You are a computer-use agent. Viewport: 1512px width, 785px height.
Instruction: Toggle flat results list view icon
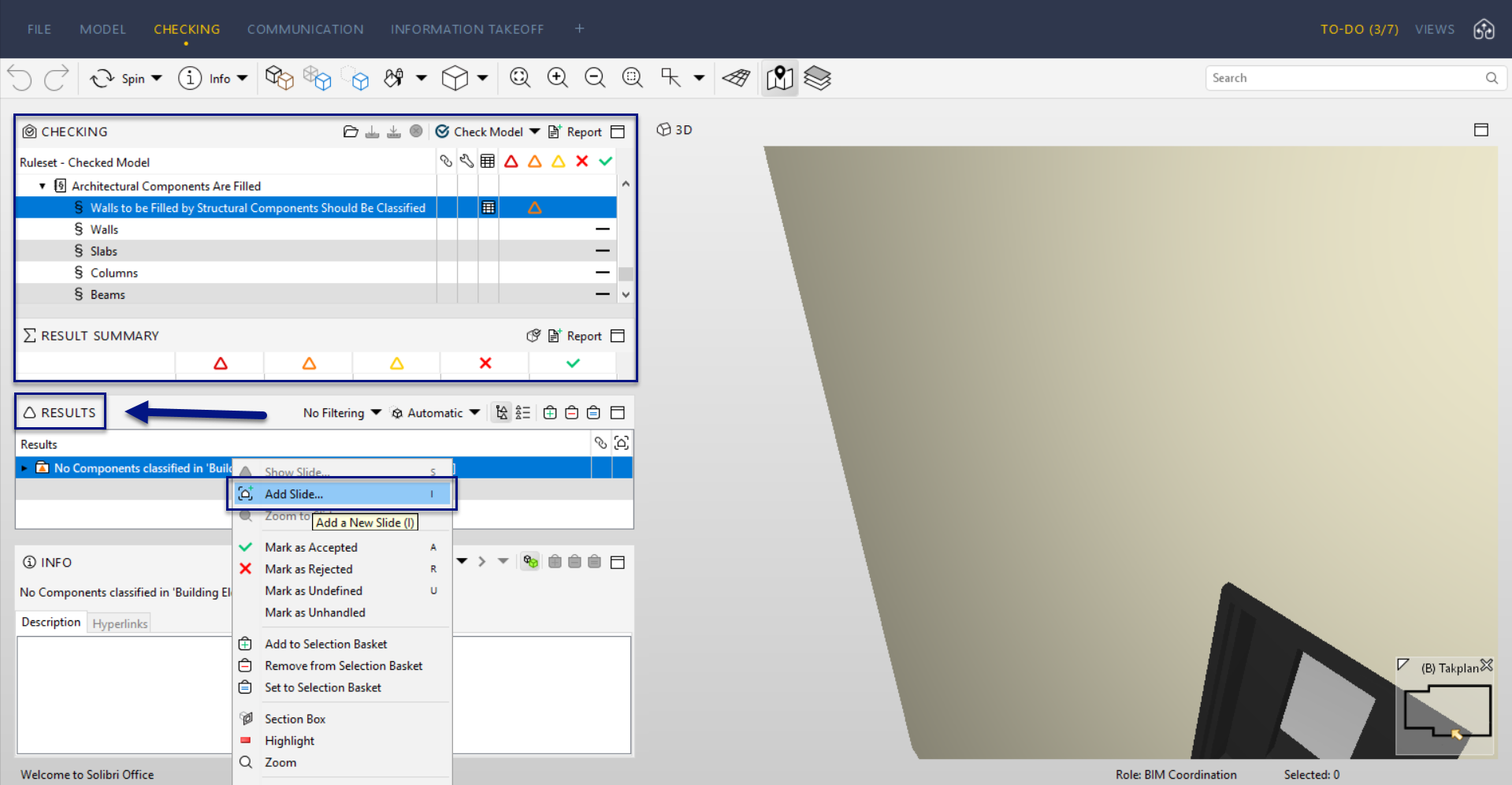coord(523,413)
